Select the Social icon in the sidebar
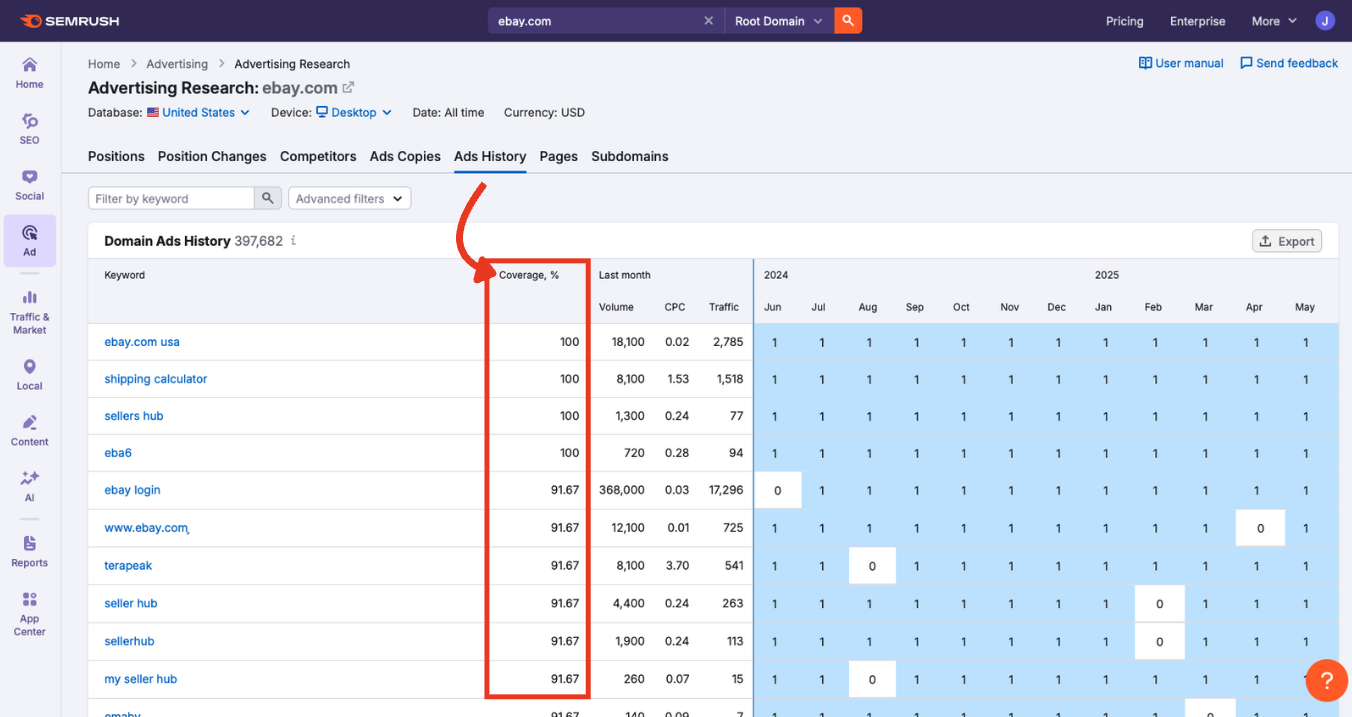The image size is (1352, 717). click(29, 183)
